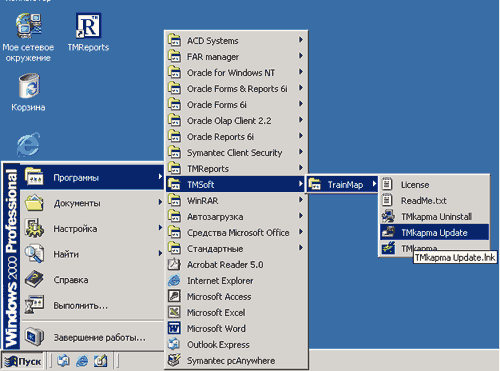Launch the Internet Explorer desktop icon
The height and width of the screenshot is (371, 500).
pos(28,145)
